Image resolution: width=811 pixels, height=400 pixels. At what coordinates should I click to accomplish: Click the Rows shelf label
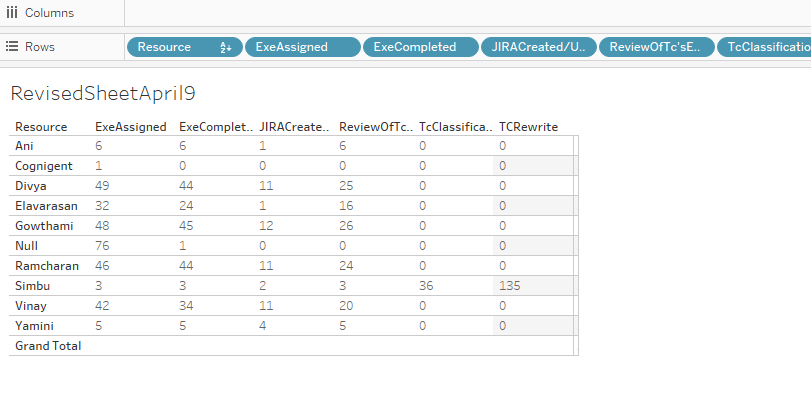point(40,47)
